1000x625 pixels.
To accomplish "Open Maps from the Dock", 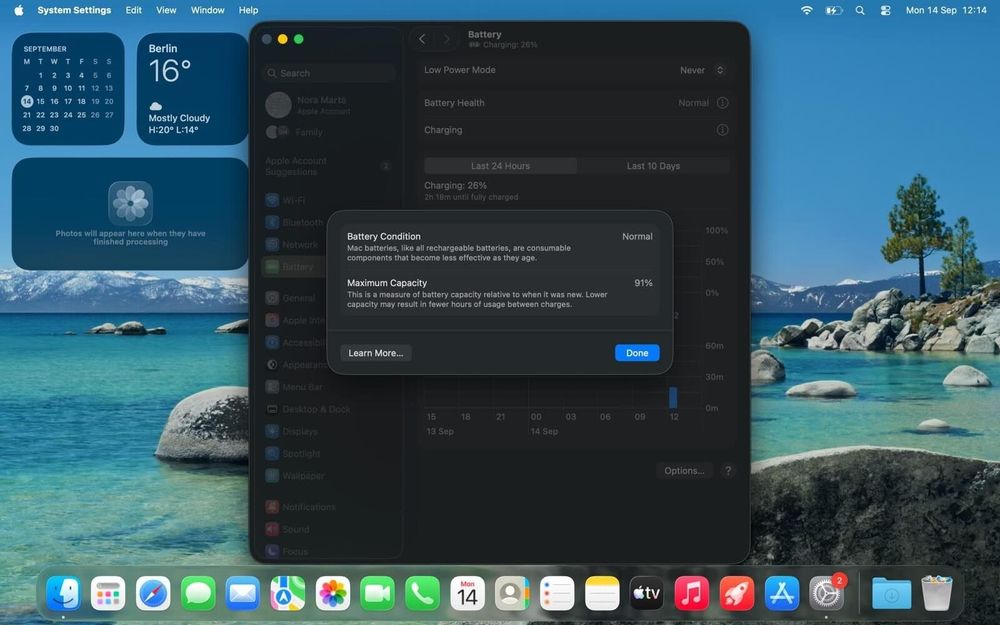I will click(288, 593).
